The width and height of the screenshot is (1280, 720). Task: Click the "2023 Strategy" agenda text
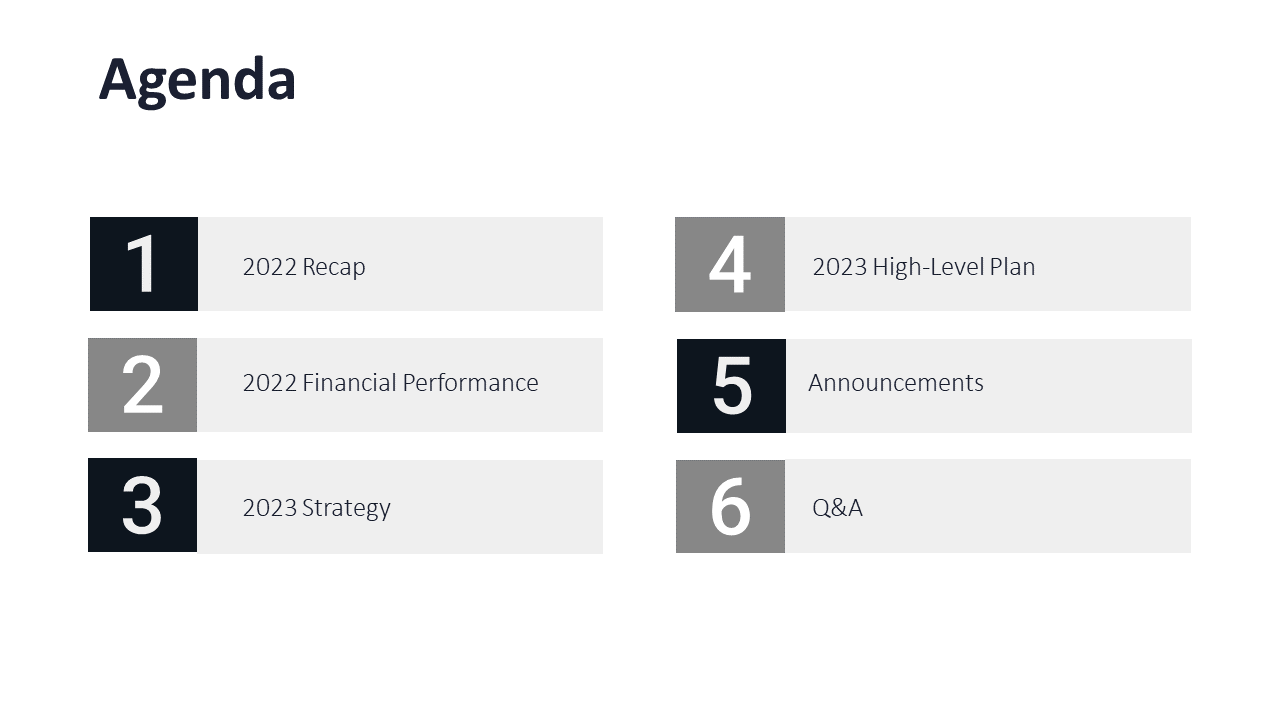(316, 508)
